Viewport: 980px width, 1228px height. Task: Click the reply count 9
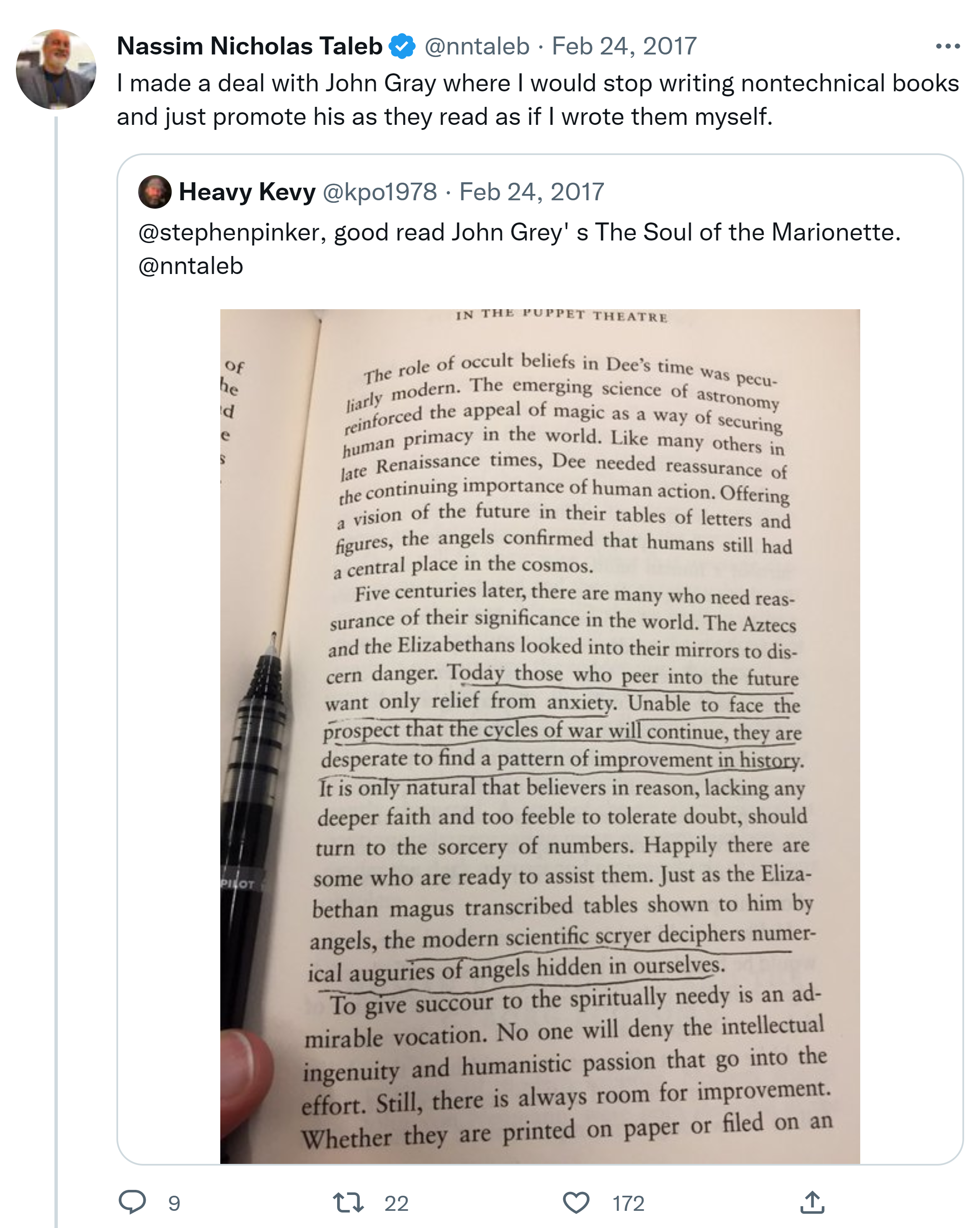point(174,1204)
